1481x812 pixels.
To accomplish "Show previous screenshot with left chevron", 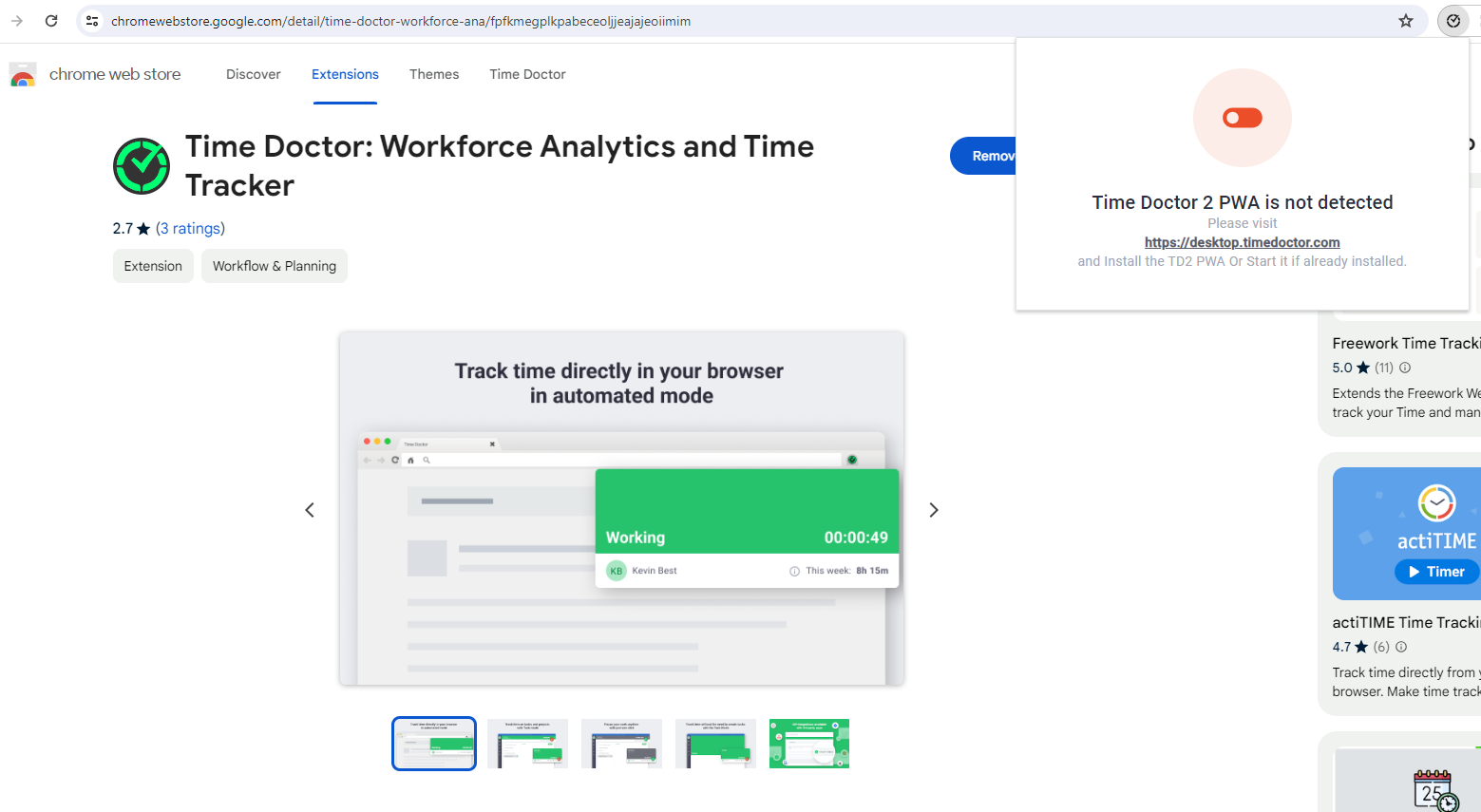I will pos(310,510).
